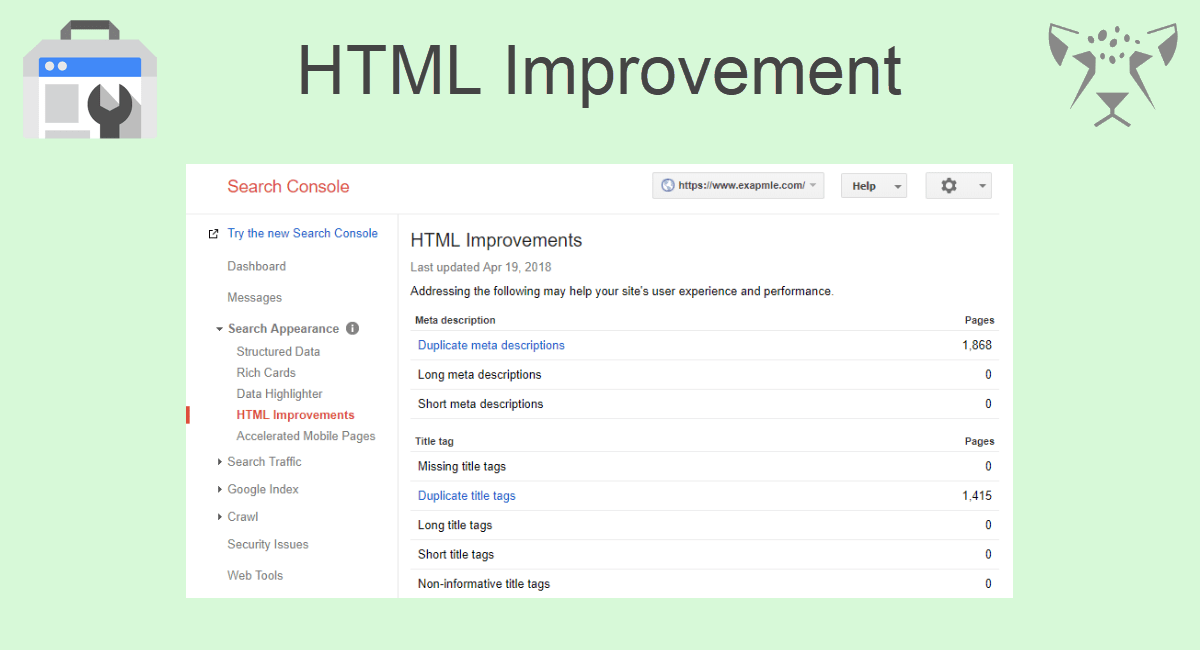Viewport: 1200px width, 650px height.
Task: Click the leopard face logo
Action: tap(1113, 73)
